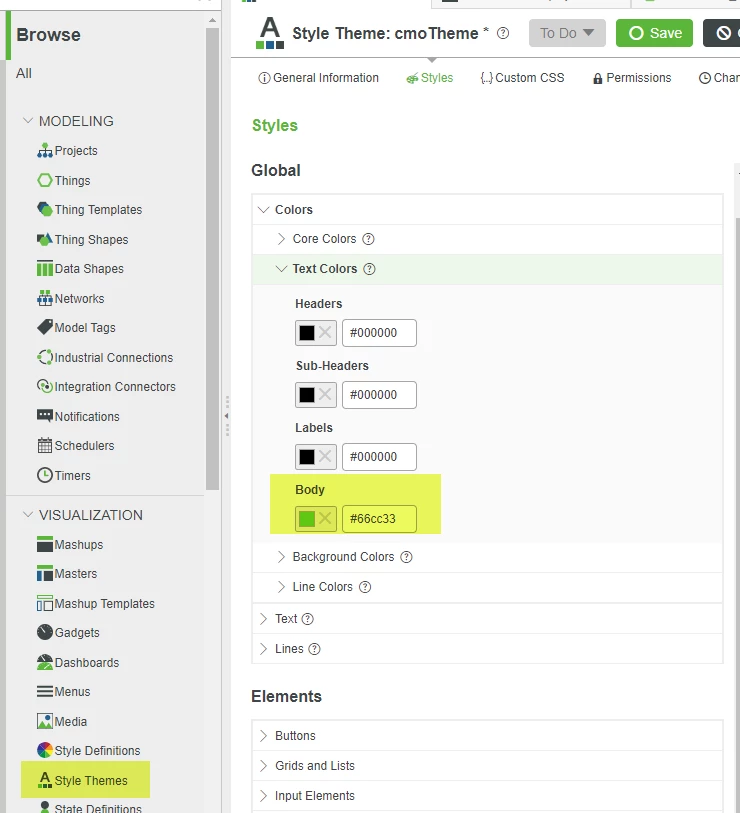
Task: Pick the Headers color swatch
Action: click(x=307, y=332)
